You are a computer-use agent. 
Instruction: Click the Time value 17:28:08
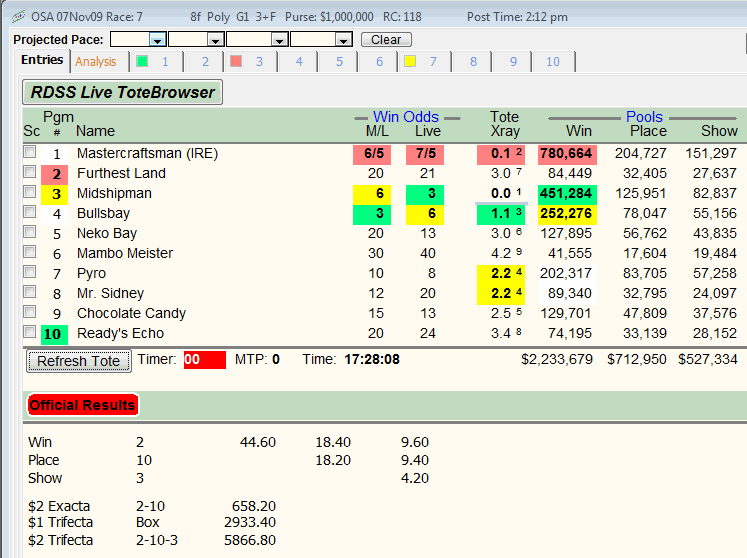[x=372, y=359]
